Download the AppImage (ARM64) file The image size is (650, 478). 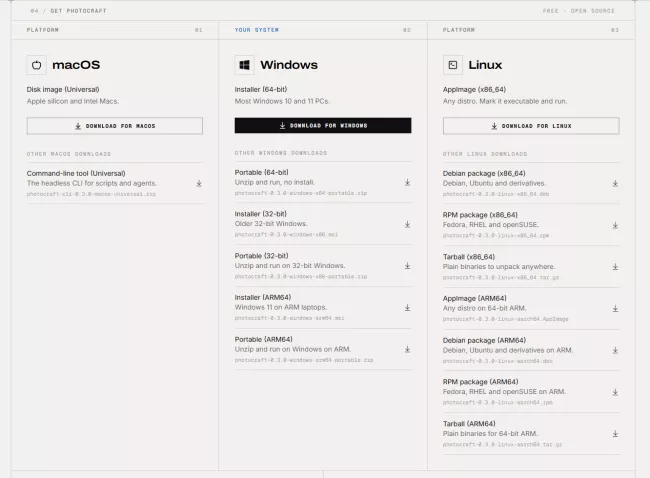(x=615, y=308)
